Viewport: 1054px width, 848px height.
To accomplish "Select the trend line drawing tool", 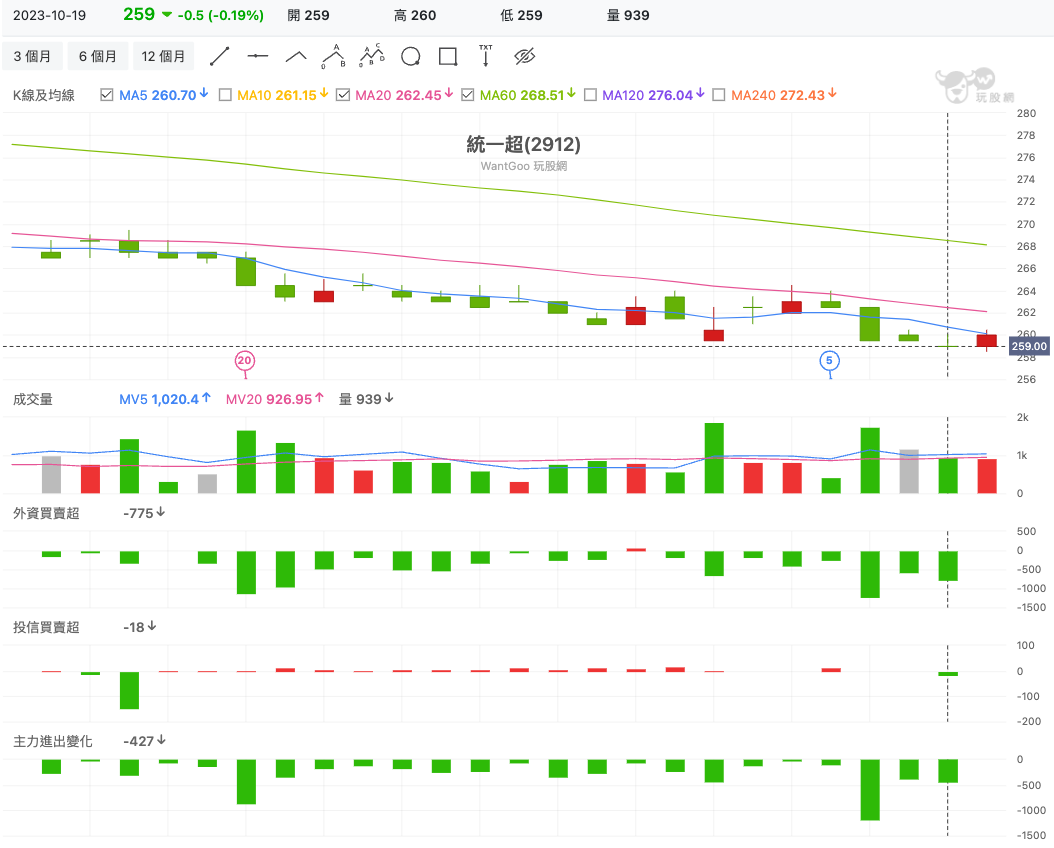I will pos(220,57).
